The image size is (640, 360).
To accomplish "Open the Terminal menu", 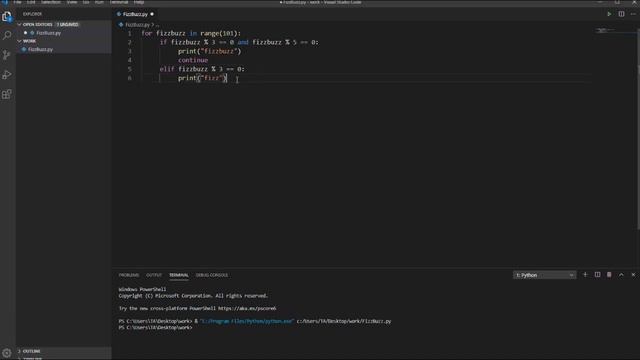I will (119, 2).
